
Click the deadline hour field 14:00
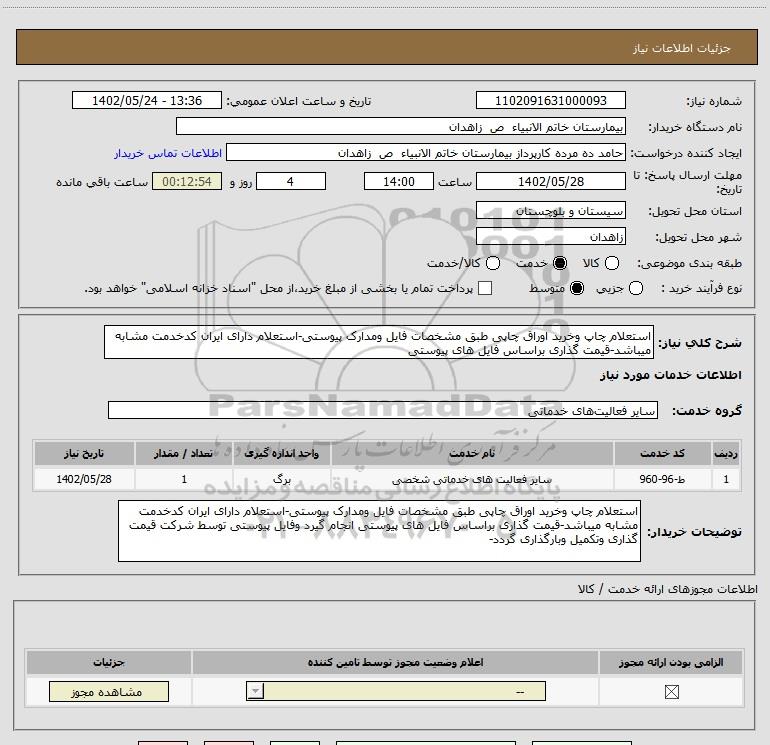pyautogui.click(x=399, y=181)
